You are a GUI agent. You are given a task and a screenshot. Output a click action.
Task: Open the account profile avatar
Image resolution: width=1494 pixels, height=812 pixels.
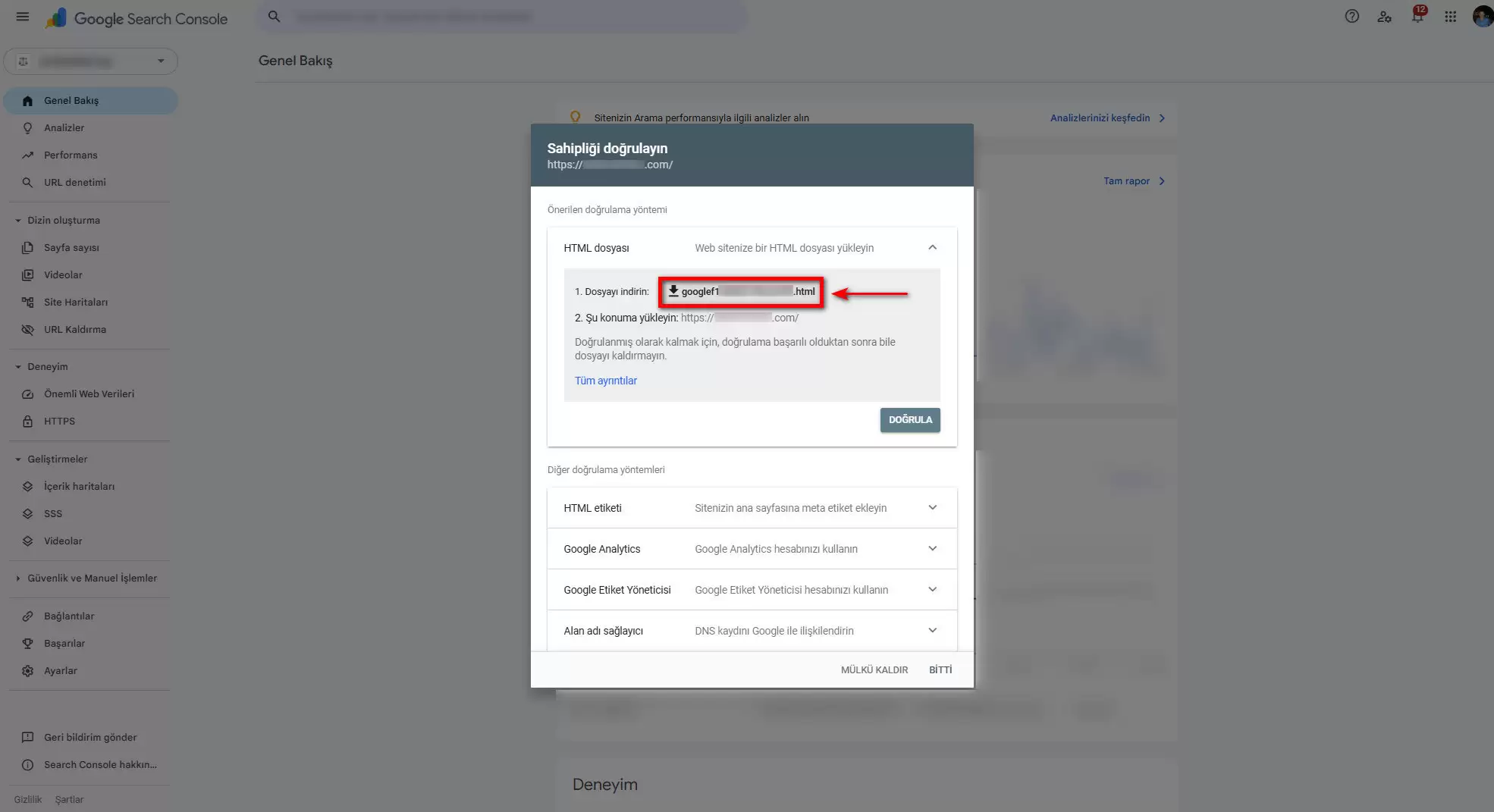point(1483,17)
